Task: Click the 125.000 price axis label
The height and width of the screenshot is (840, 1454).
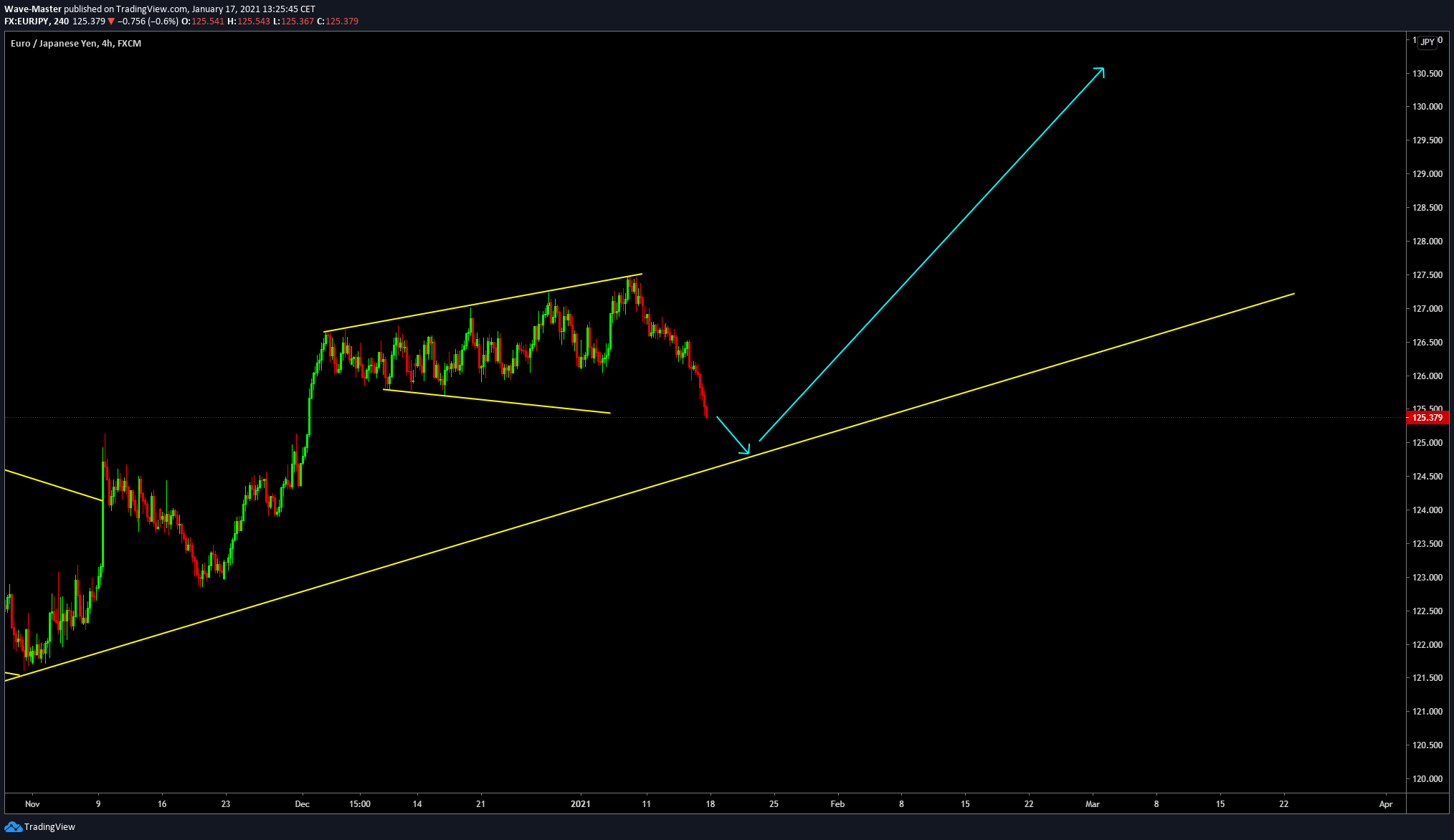Action: click(1427, 443)
